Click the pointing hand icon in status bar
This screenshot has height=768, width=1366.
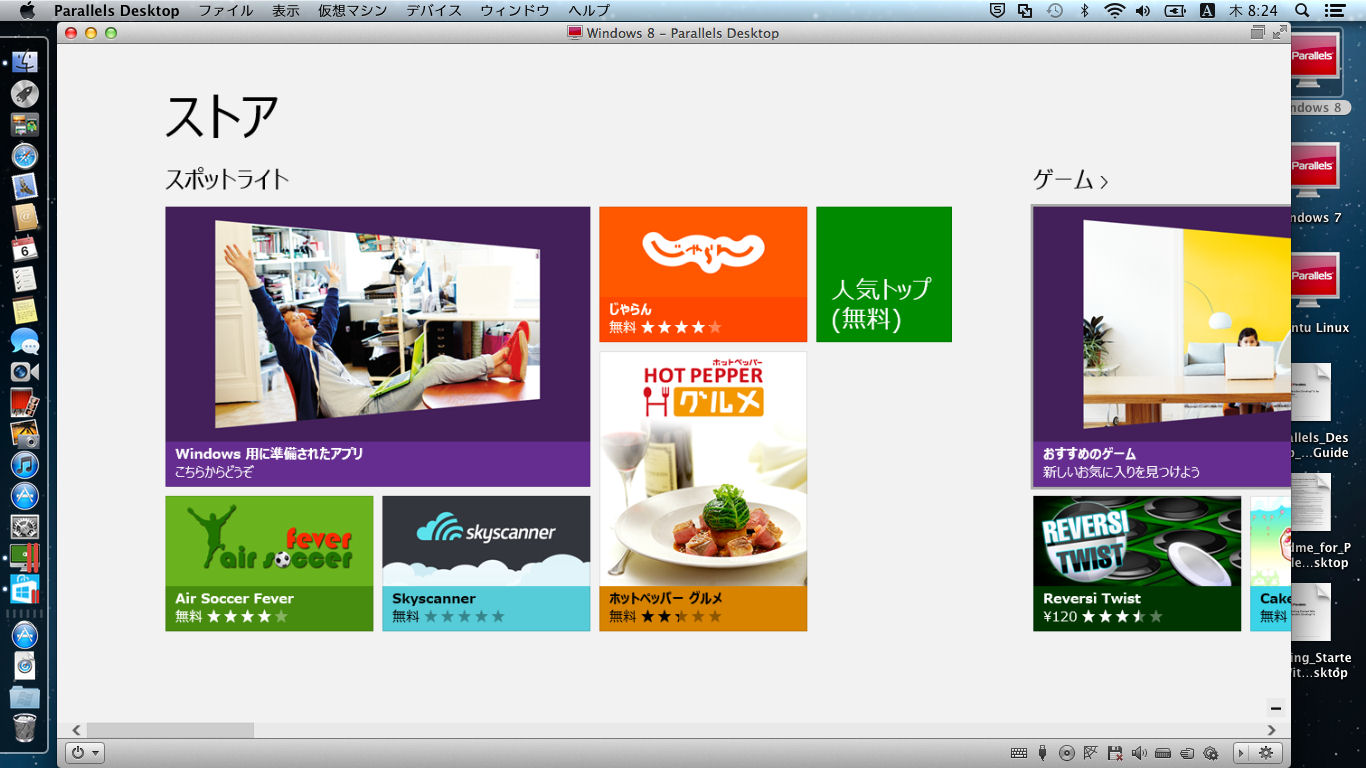point(1187,753)
